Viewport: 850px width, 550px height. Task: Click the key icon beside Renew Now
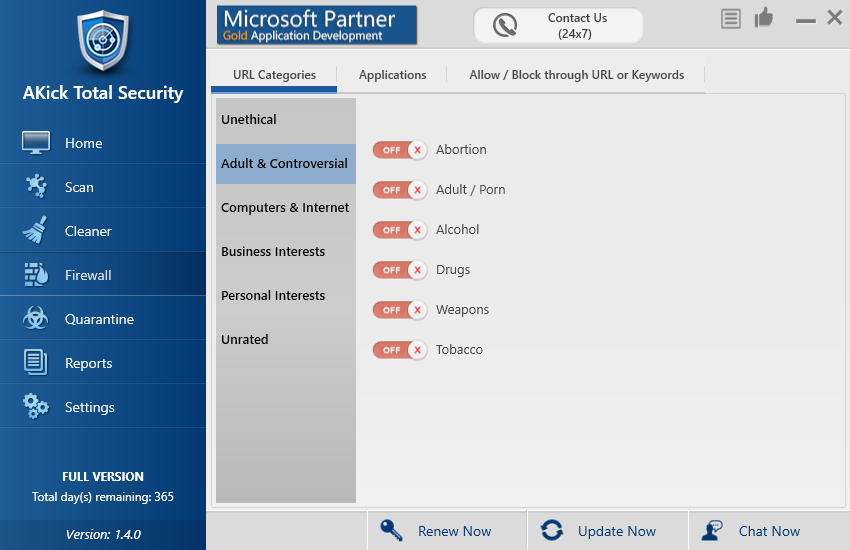(x=391, y=530)
